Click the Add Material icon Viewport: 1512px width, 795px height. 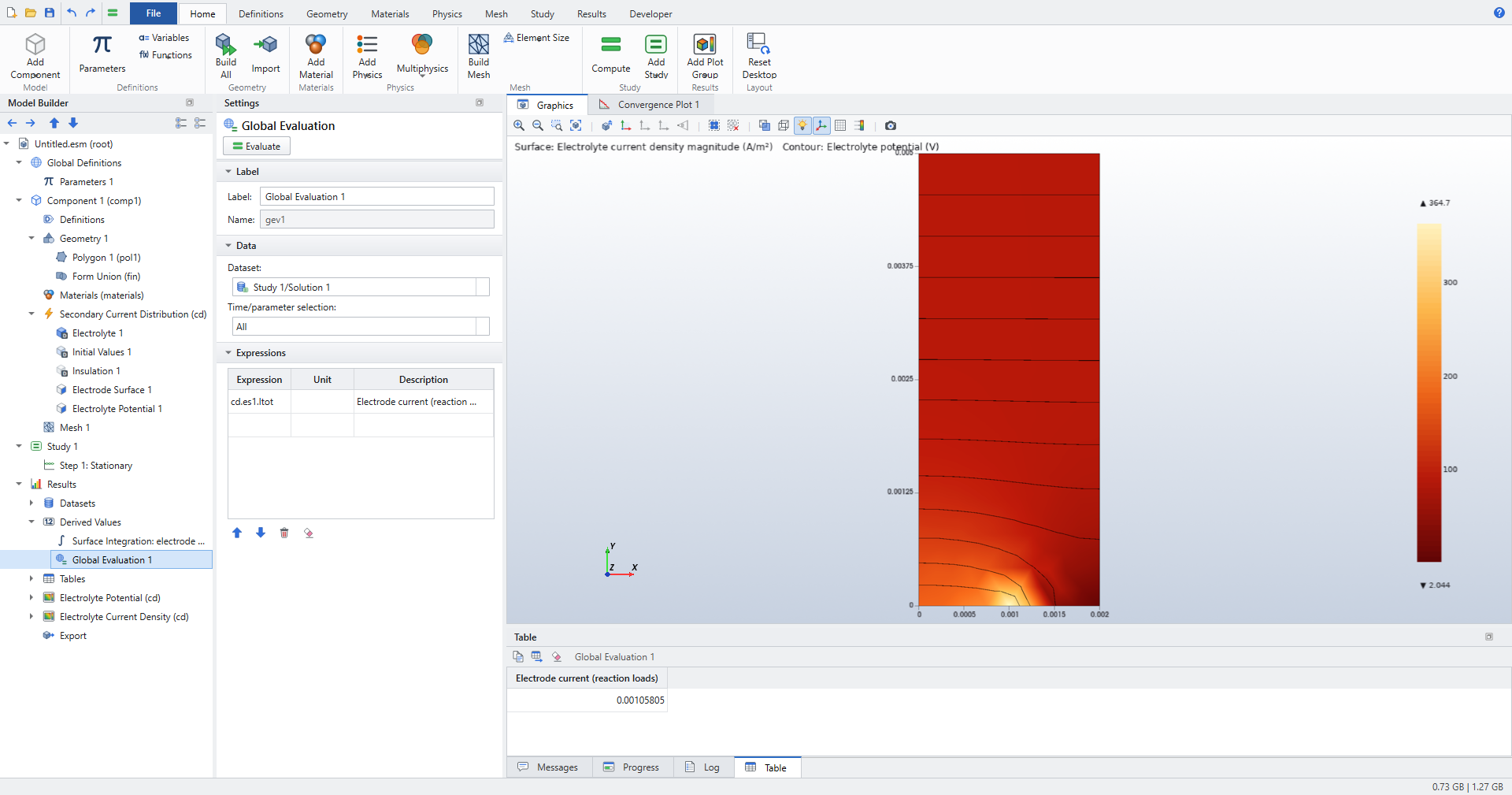(316, 44)
